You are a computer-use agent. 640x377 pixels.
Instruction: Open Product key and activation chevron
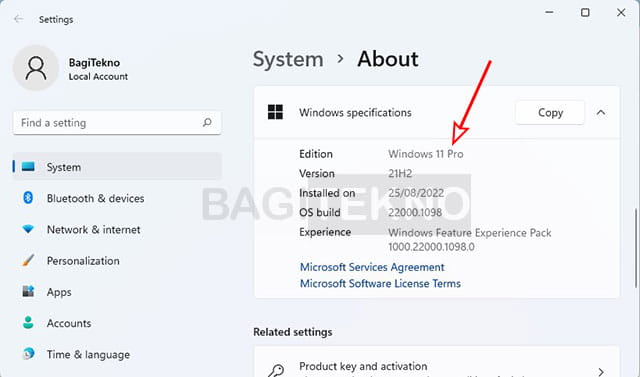(601, 372)
